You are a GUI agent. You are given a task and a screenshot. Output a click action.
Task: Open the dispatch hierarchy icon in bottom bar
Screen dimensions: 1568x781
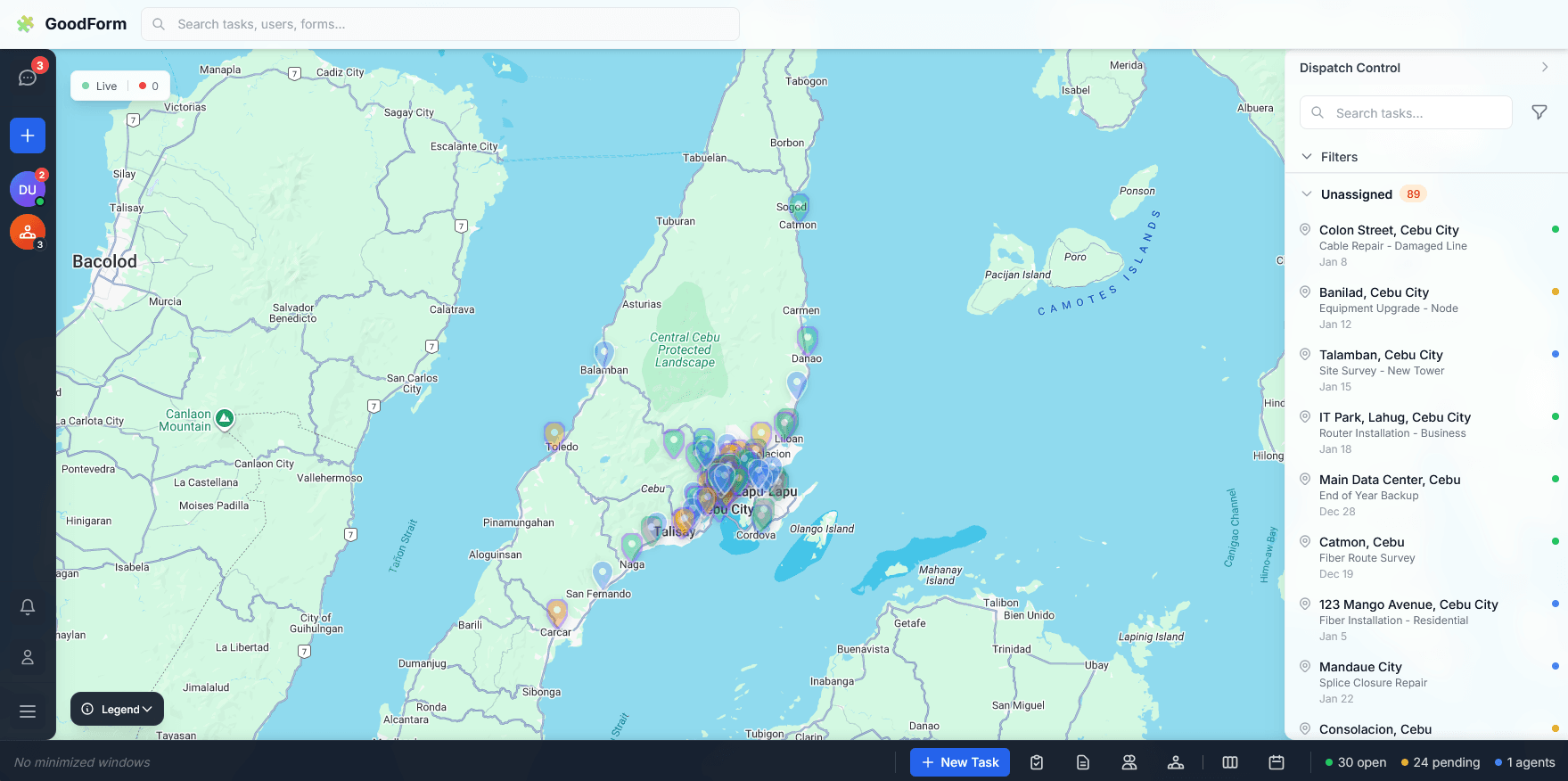pyautogui.click(x=1176, y=762)
